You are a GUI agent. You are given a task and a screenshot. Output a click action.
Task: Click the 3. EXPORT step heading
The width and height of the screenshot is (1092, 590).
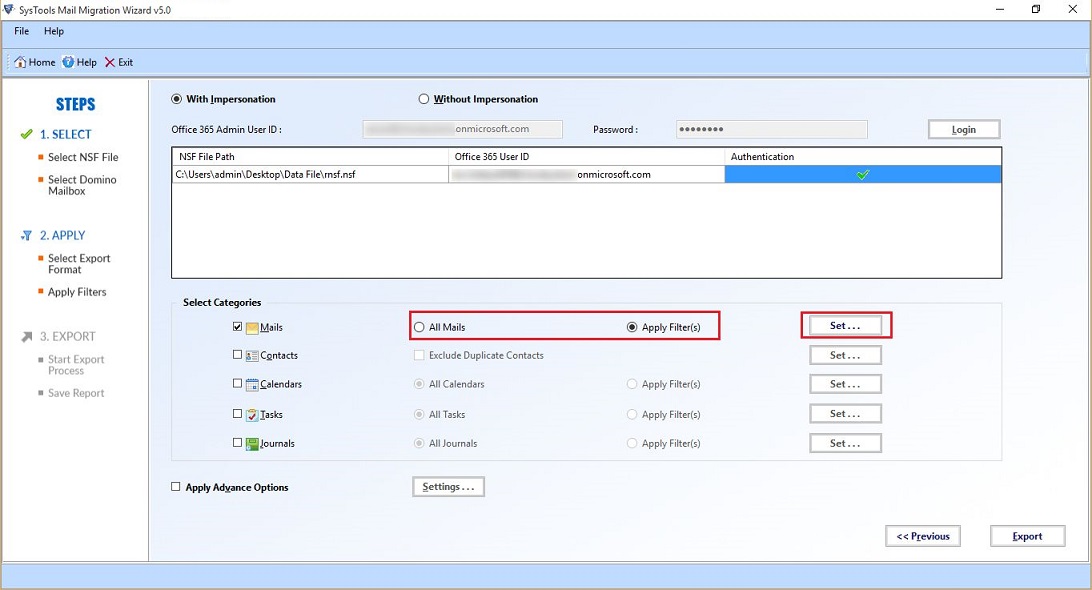(68, 336)
